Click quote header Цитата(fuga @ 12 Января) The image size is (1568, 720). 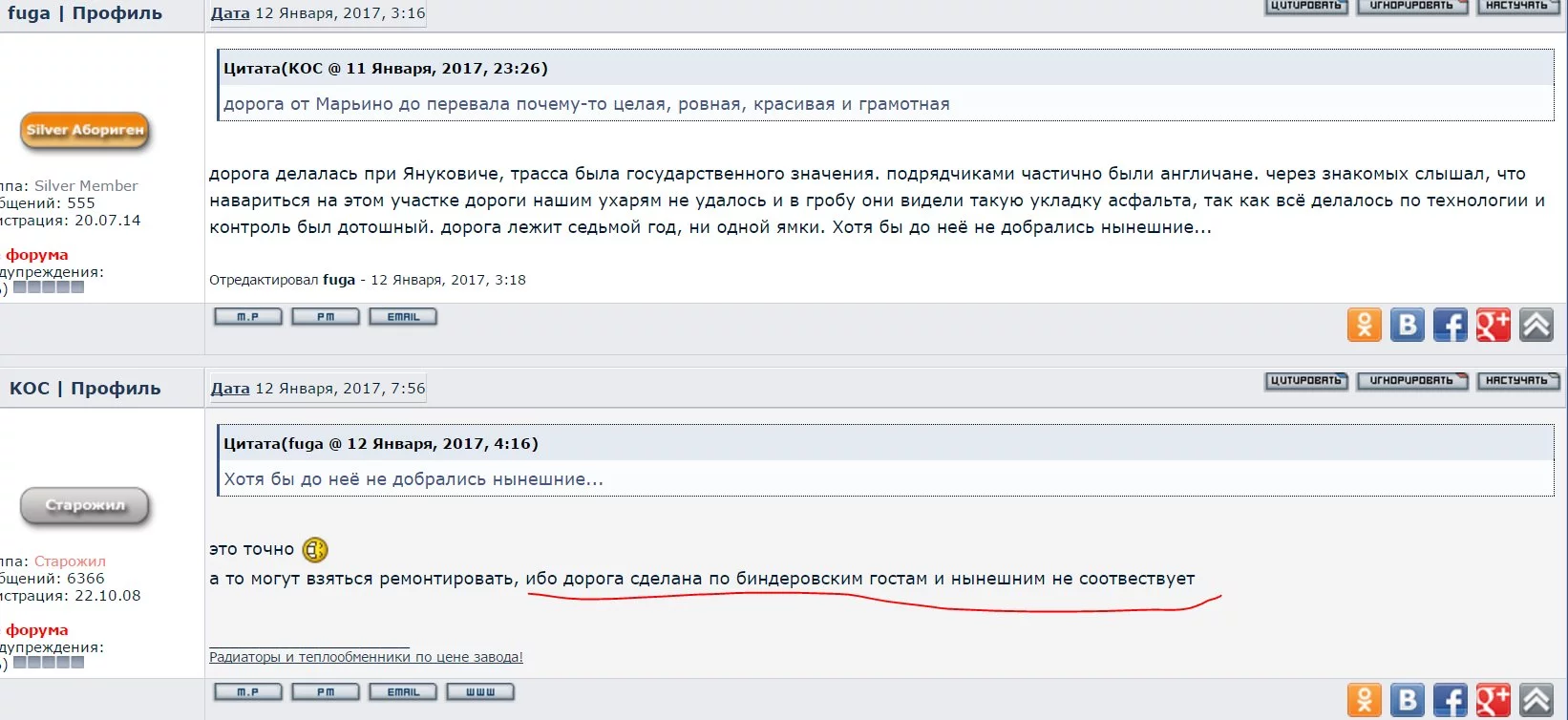381,444
